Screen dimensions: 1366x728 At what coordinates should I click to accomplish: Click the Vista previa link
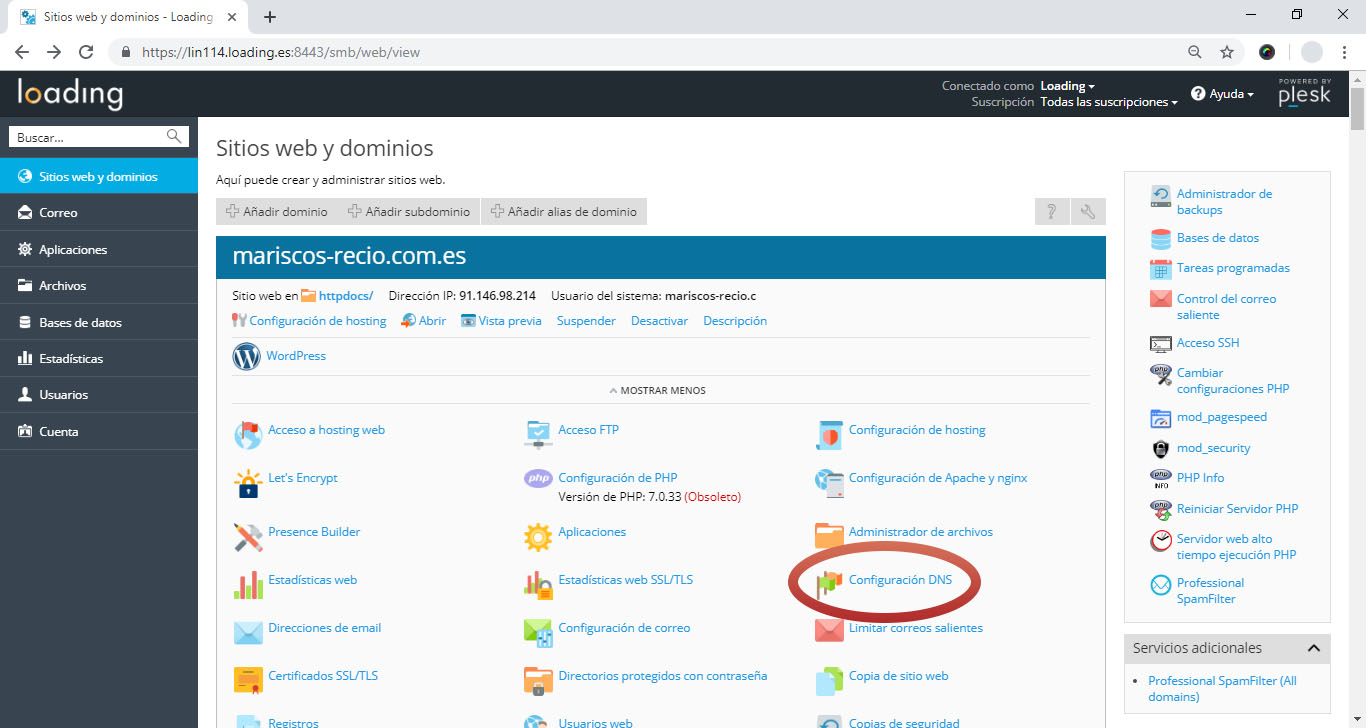coord(510,321)
